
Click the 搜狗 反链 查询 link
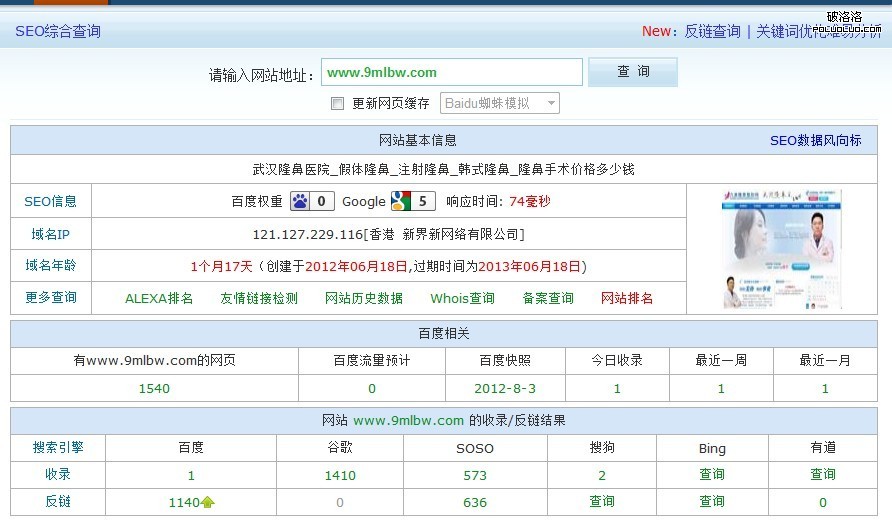[602, 502]
